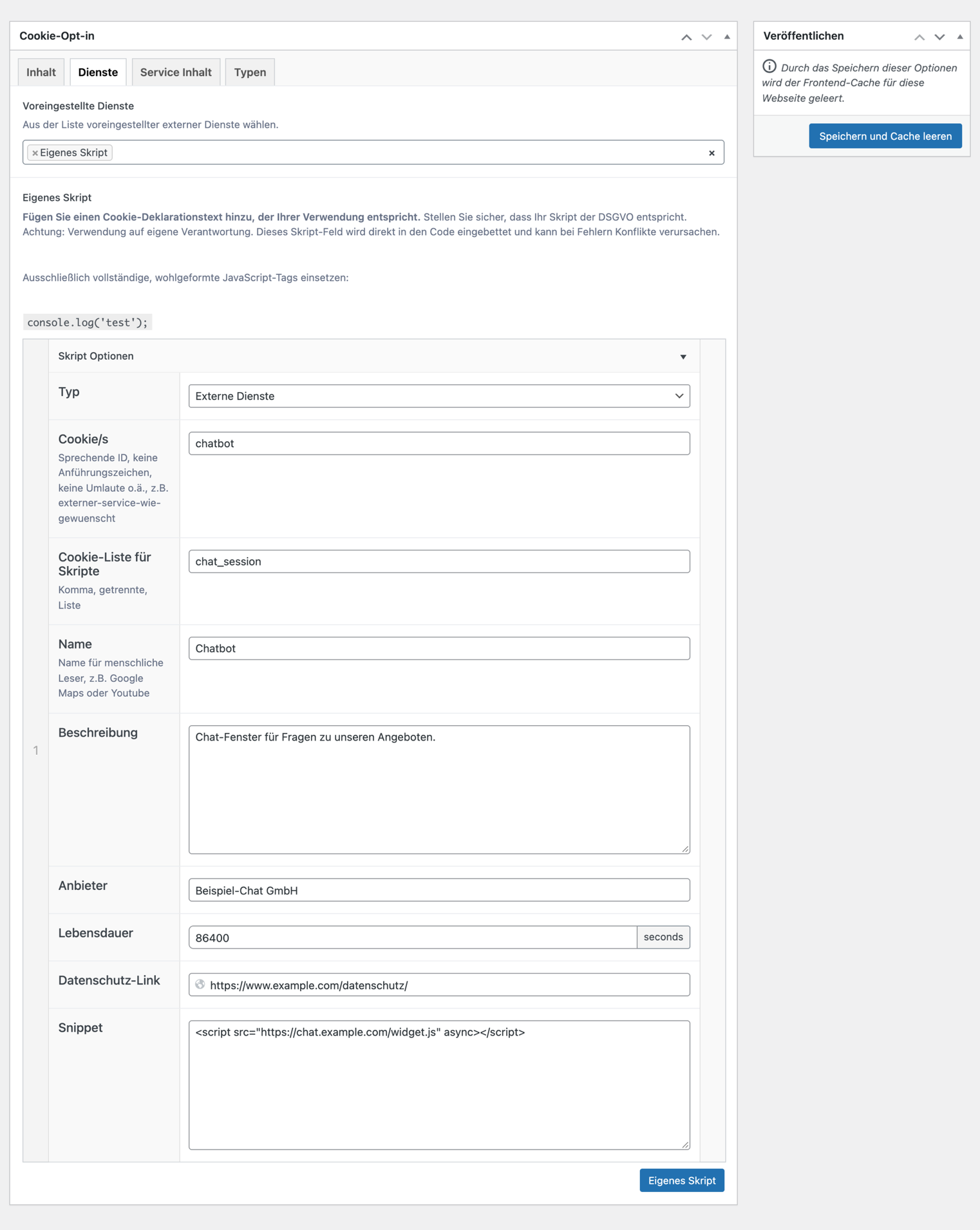
Task: Open the Service Inhalt tab
Action: [x=176, y=72]
